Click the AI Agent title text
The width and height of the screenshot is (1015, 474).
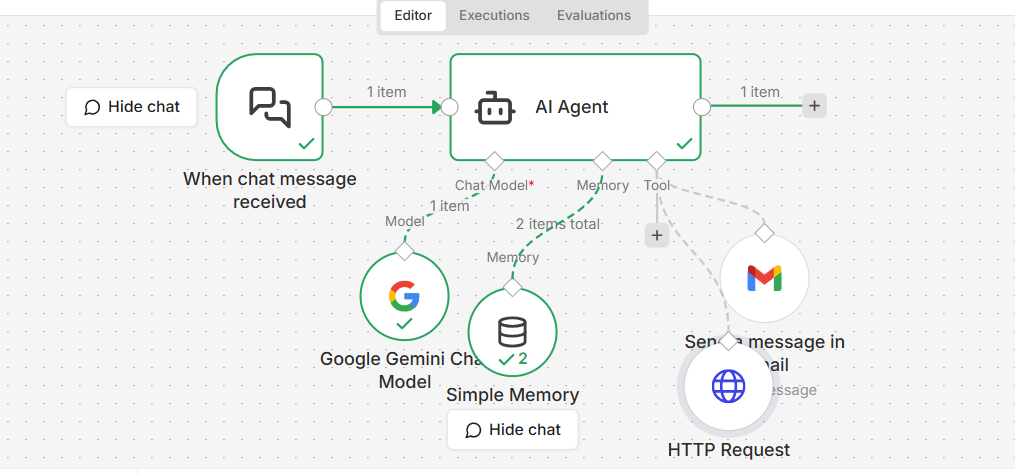tap(572, 107)
